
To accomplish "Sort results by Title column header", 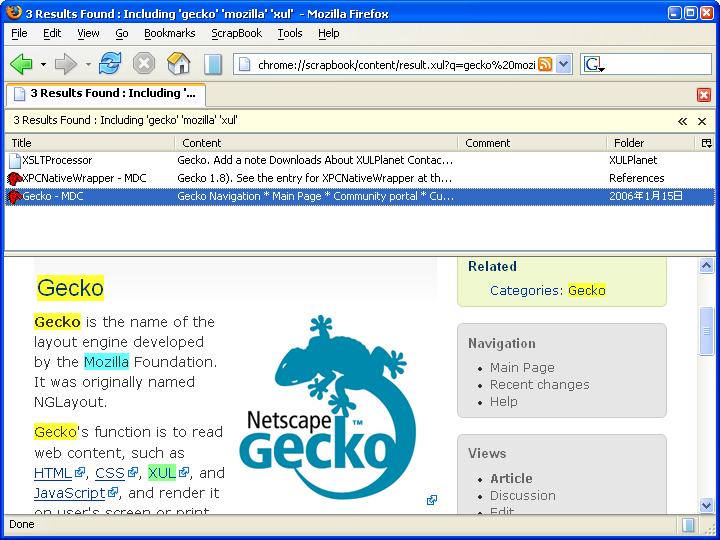I will click(x=90, y=143).
